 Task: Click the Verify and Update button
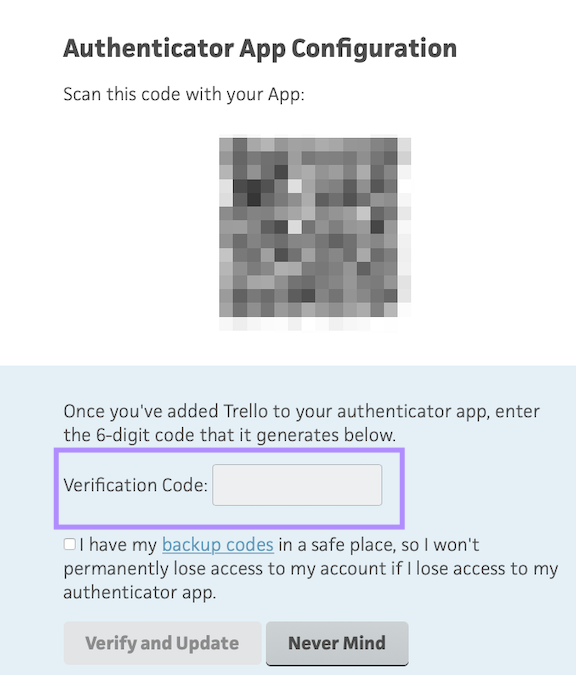tap(162, 643)
